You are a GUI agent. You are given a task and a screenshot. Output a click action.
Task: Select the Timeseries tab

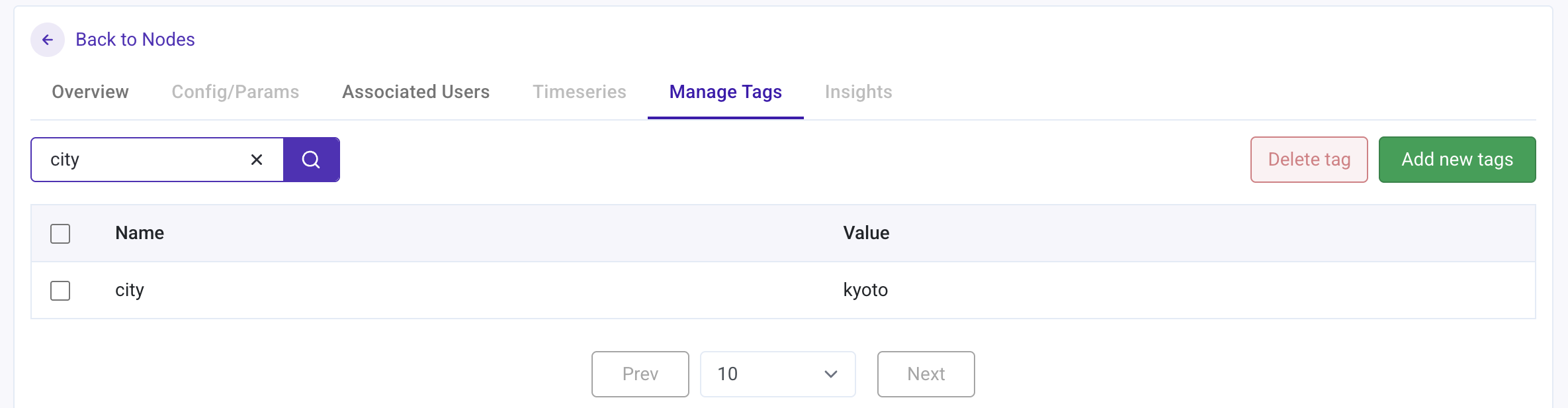[x=579, y=92]
